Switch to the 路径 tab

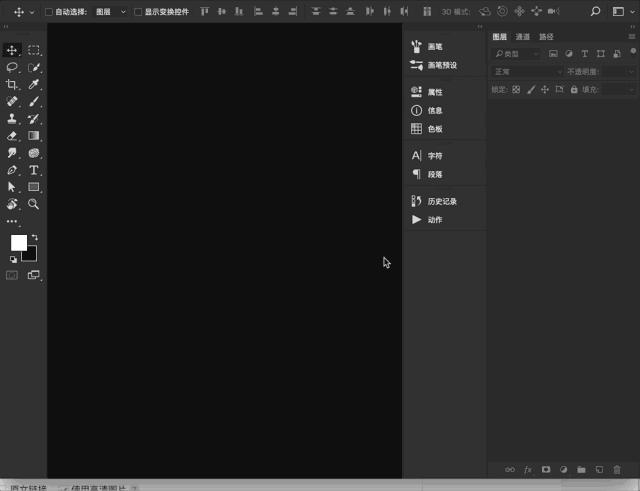[546, 37]
